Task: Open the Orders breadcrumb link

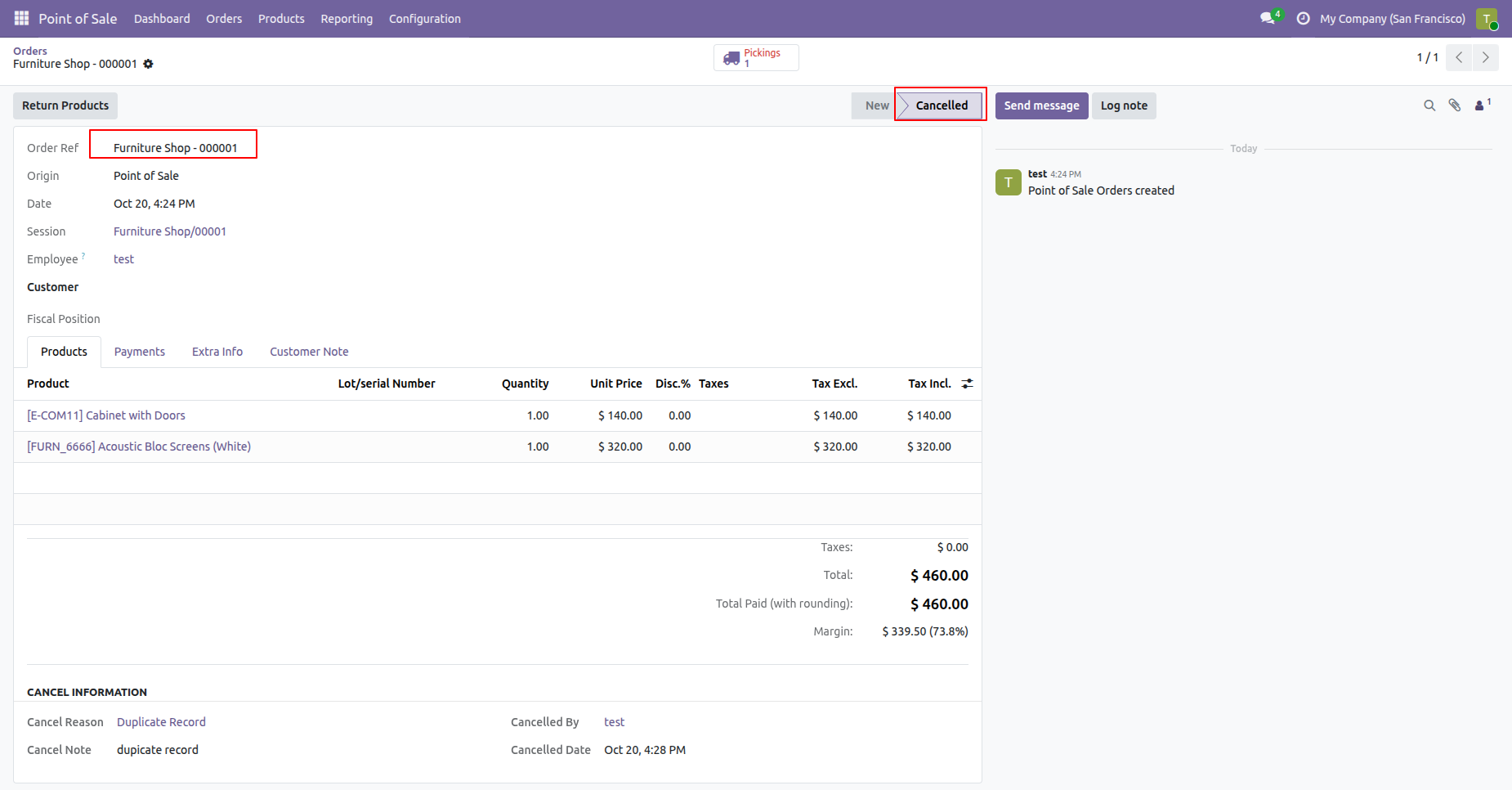Action: 30,51
